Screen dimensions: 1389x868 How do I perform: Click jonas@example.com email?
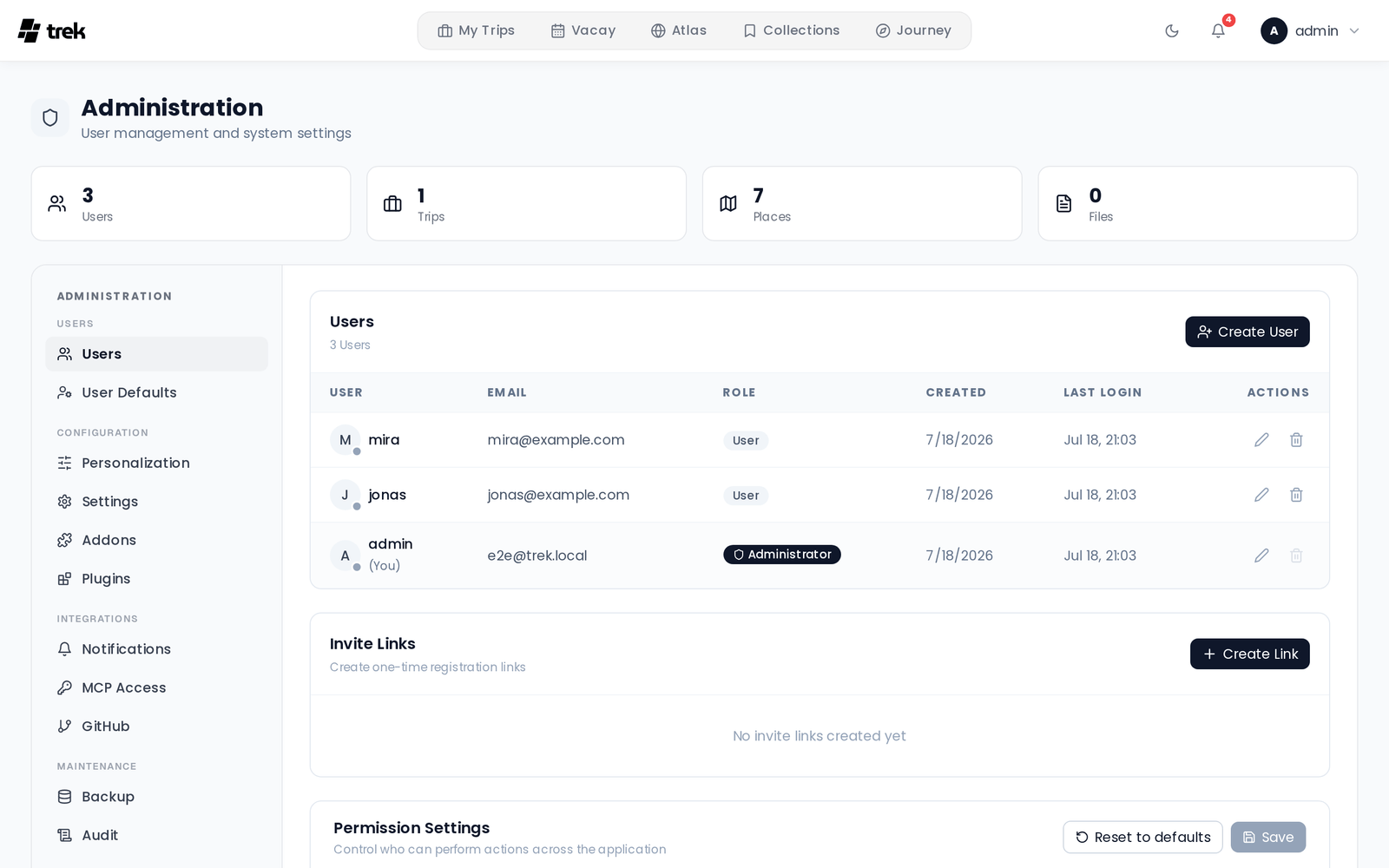point(558,495)
